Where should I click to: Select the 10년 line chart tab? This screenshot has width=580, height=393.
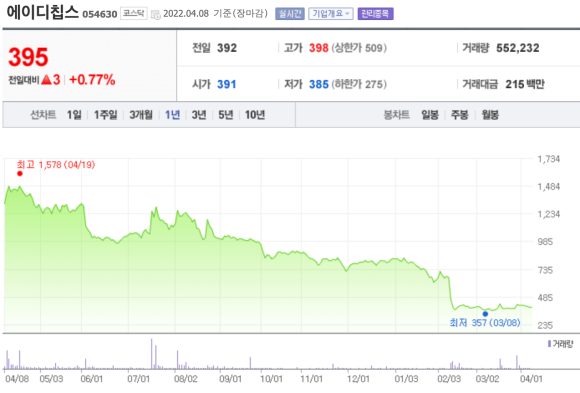tap(255, 115)
